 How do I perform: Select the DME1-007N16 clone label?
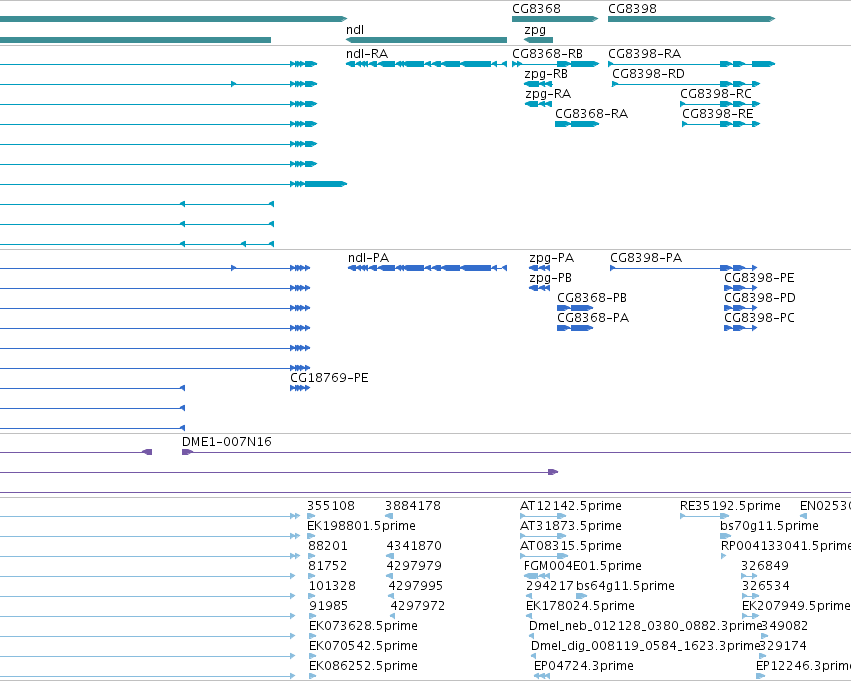[x=227, y=442]
